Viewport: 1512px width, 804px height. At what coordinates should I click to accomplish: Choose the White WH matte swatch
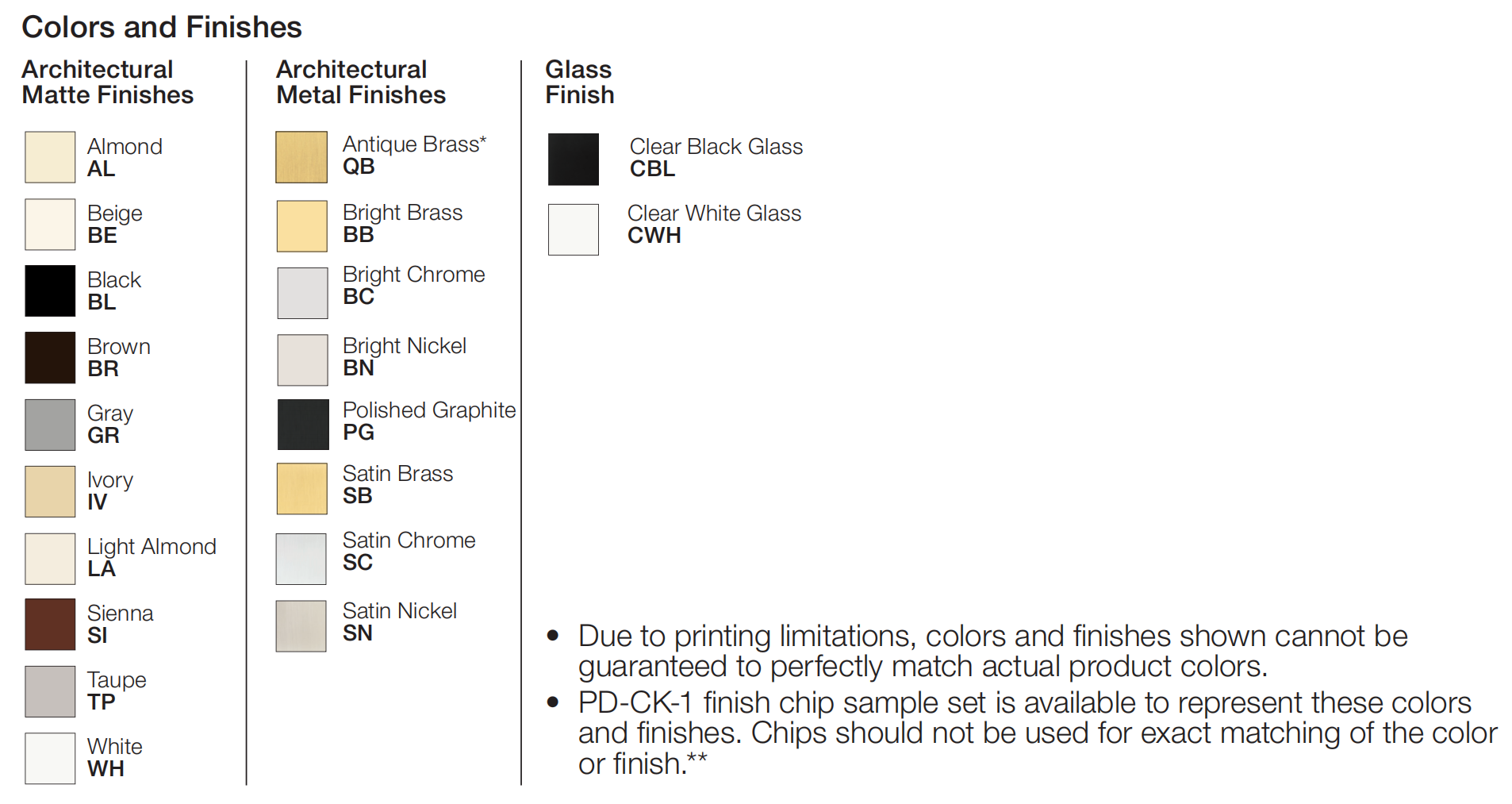pyautogui.click(x=50, y=758)
